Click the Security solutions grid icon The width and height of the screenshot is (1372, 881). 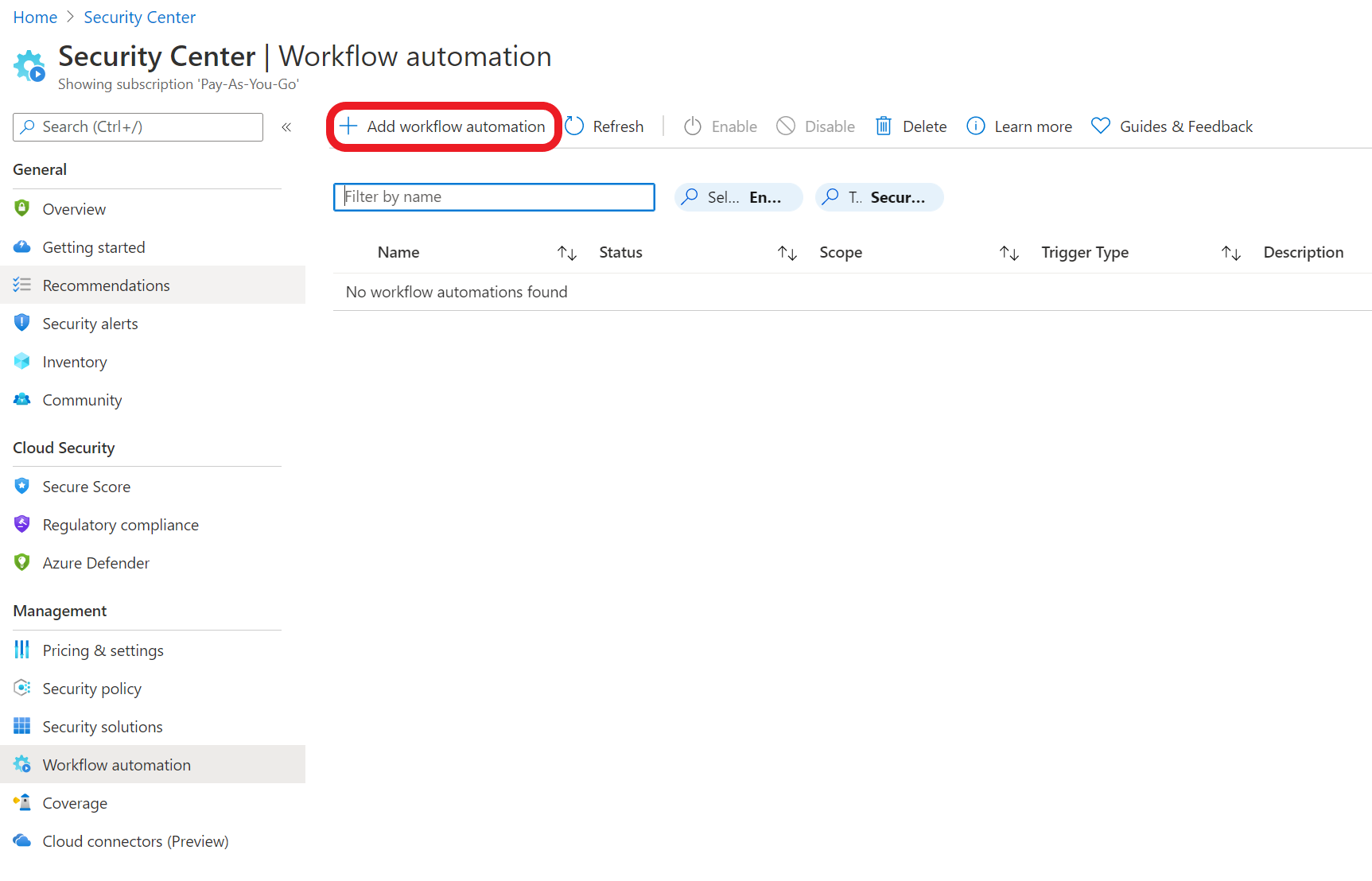[x=22, y=726]
